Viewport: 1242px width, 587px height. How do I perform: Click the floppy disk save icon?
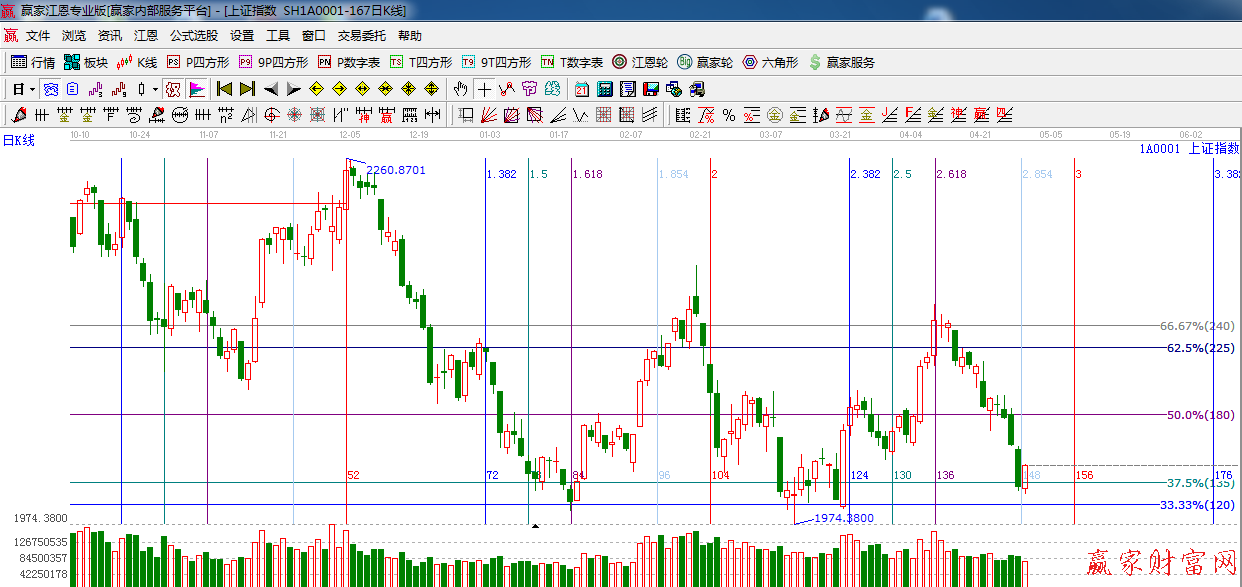(x=650, y=89)
